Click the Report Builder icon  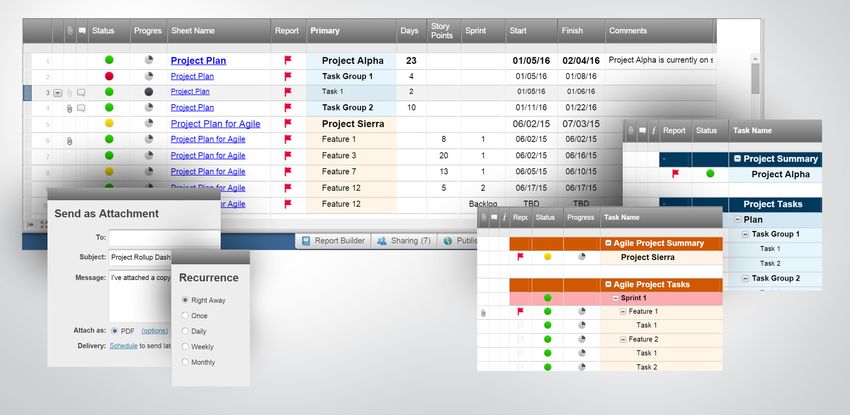coord(306,241)
